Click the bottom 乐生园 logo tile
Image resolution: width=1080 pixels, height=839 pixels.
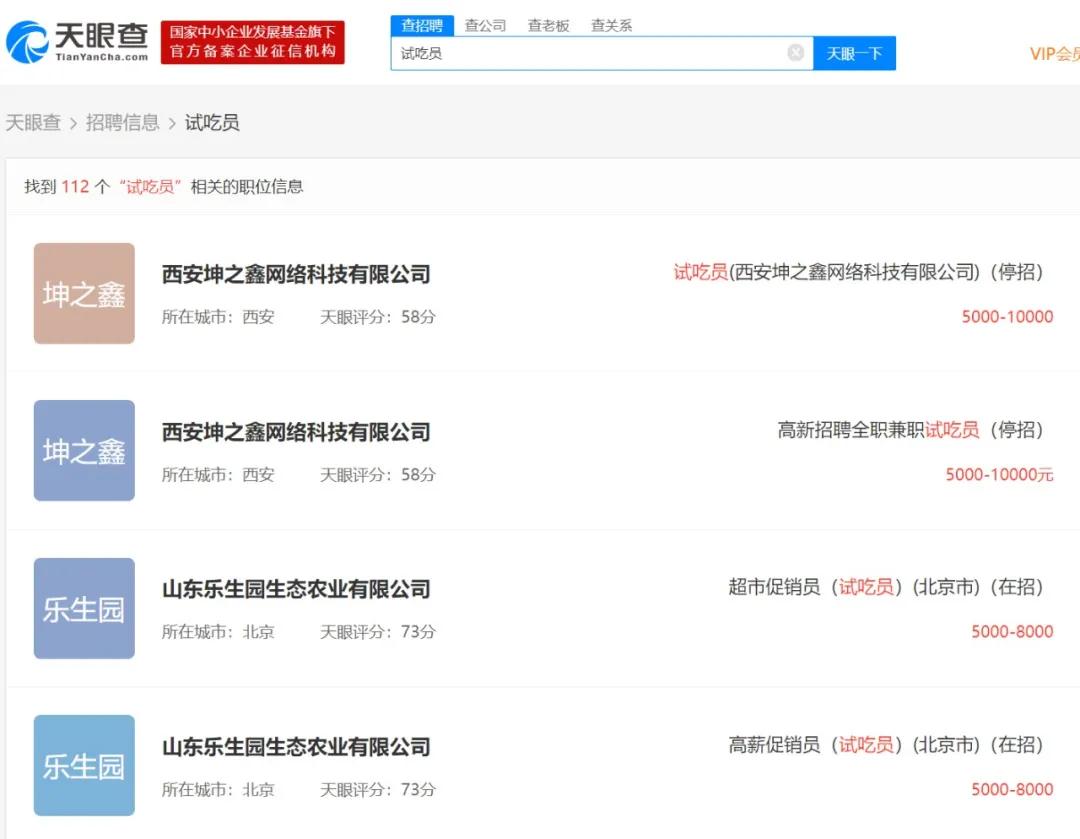[x=84, y=765]
